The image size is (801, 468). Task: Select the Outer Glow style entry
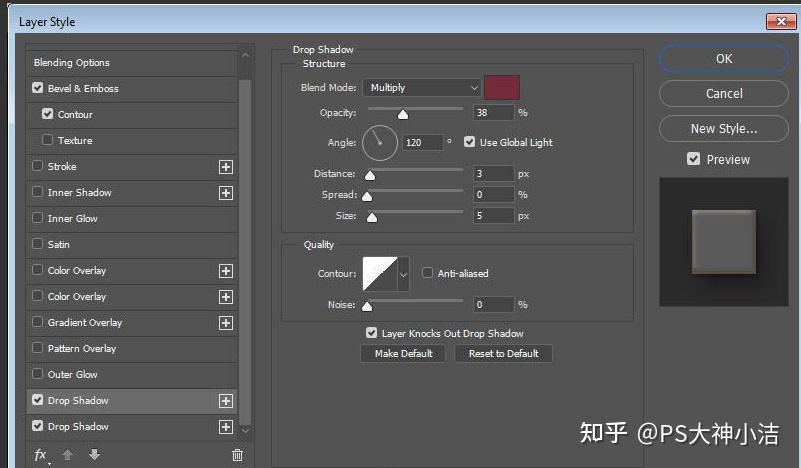73,375
